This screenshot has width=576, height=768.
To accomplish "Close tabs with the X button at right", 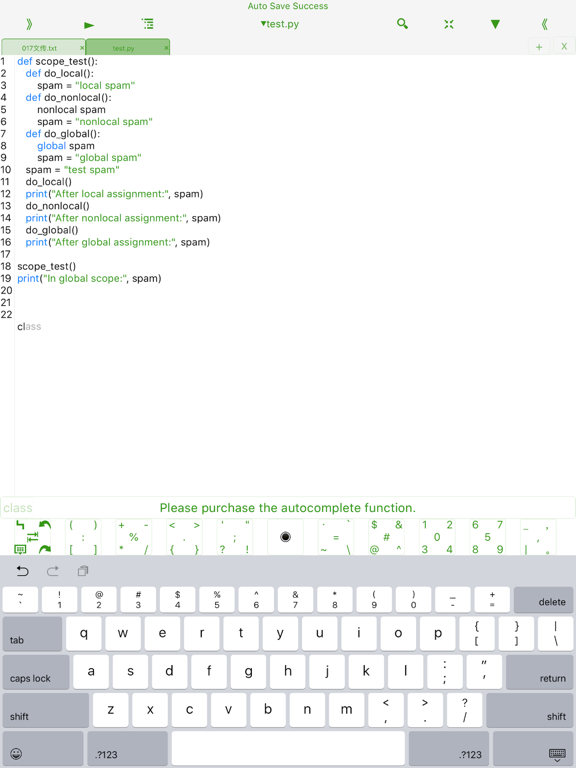I will 564,47.
